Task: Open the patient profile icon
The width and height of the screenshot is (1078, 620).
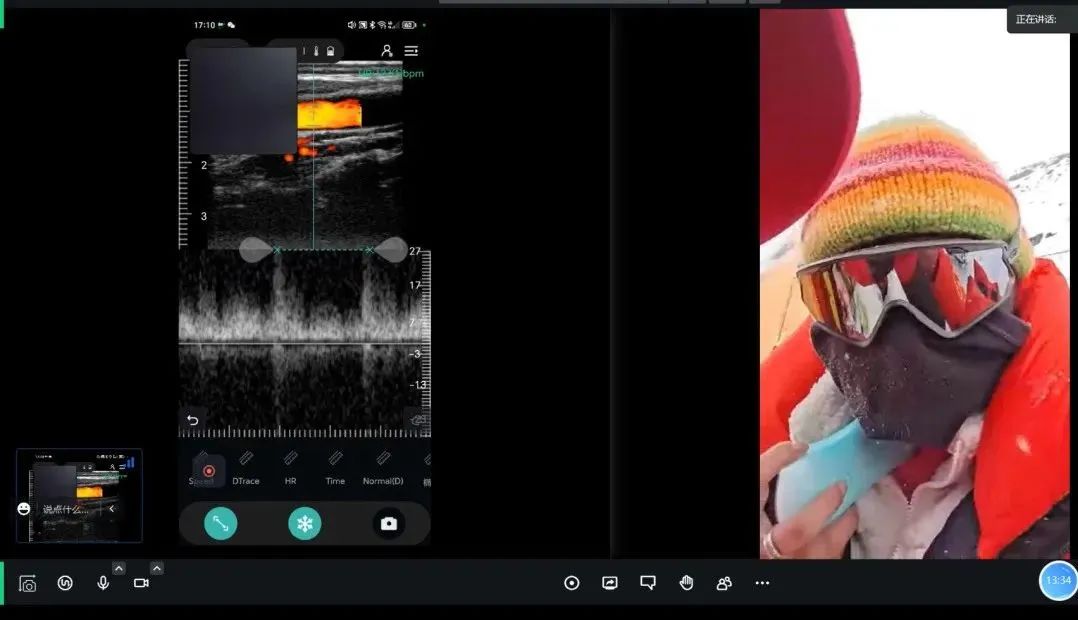Action: click(x=386, y=51)
